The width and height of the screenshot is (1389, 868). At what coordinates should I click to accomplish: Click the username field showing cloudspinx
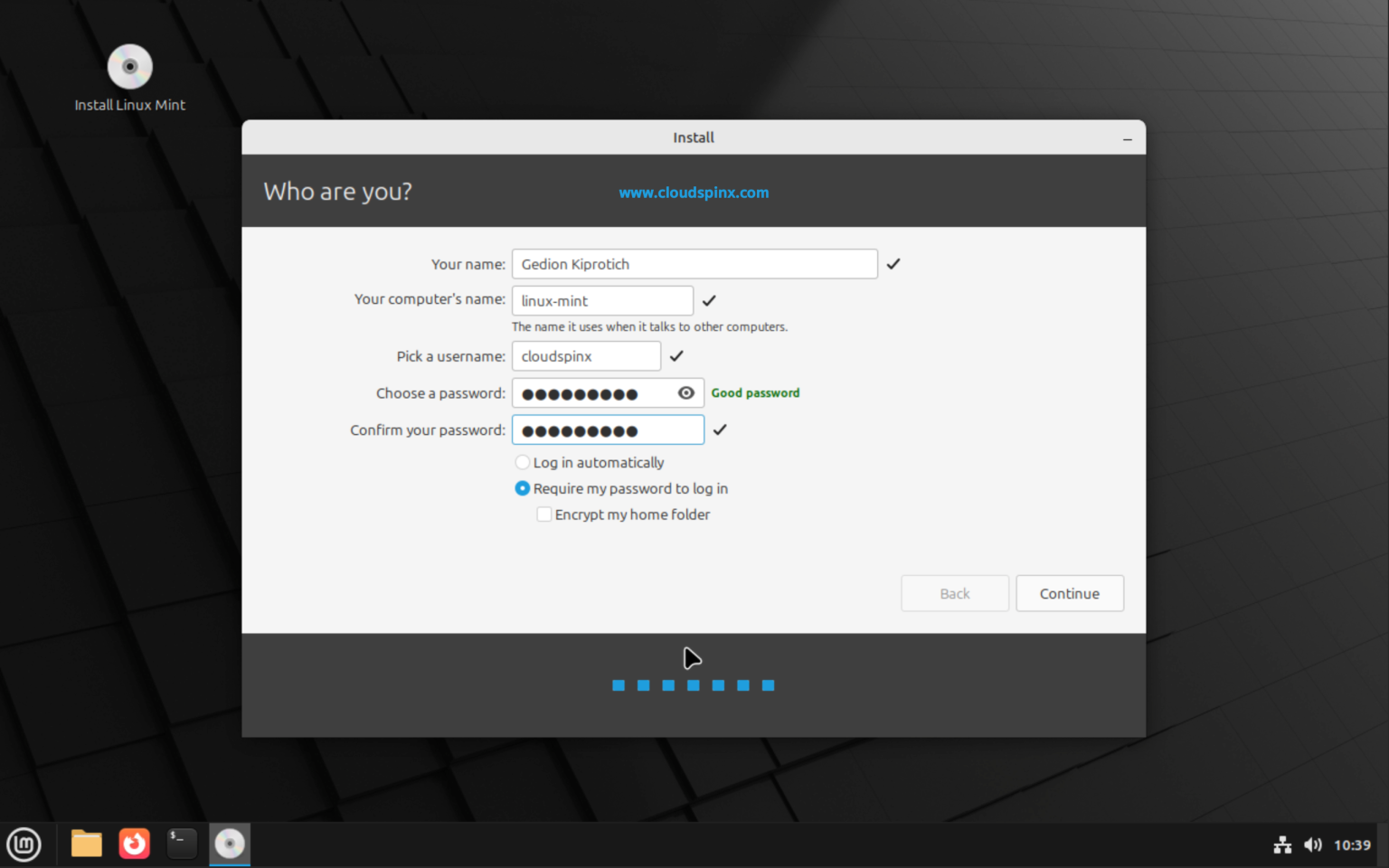(585, 355)
